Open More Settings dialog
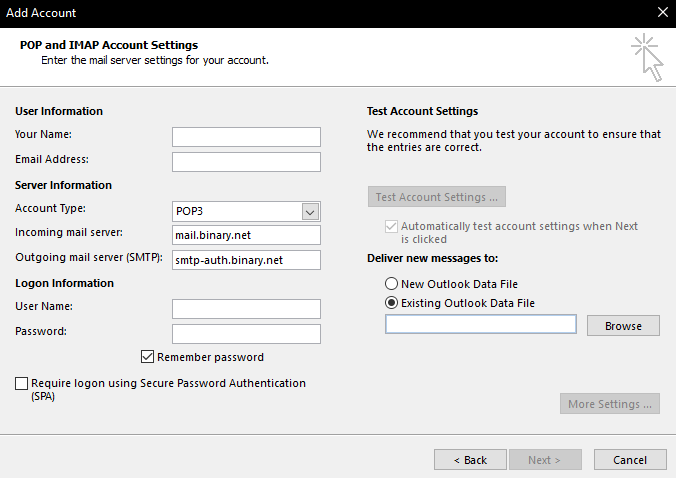Image resolution: width=676 pixels, height=478 pixels. coord(609,404)
